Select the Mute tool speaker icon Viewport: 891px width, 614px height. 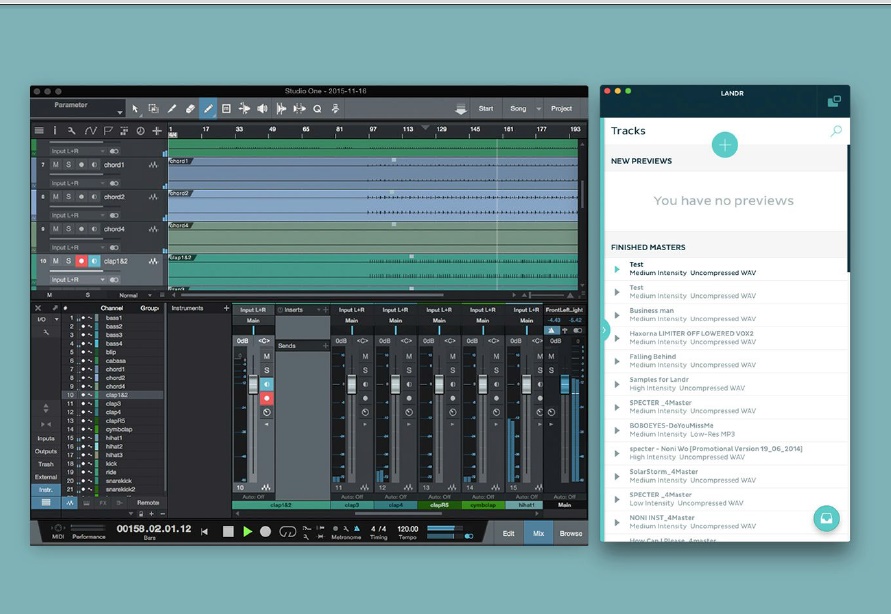(x=262, y=108)
